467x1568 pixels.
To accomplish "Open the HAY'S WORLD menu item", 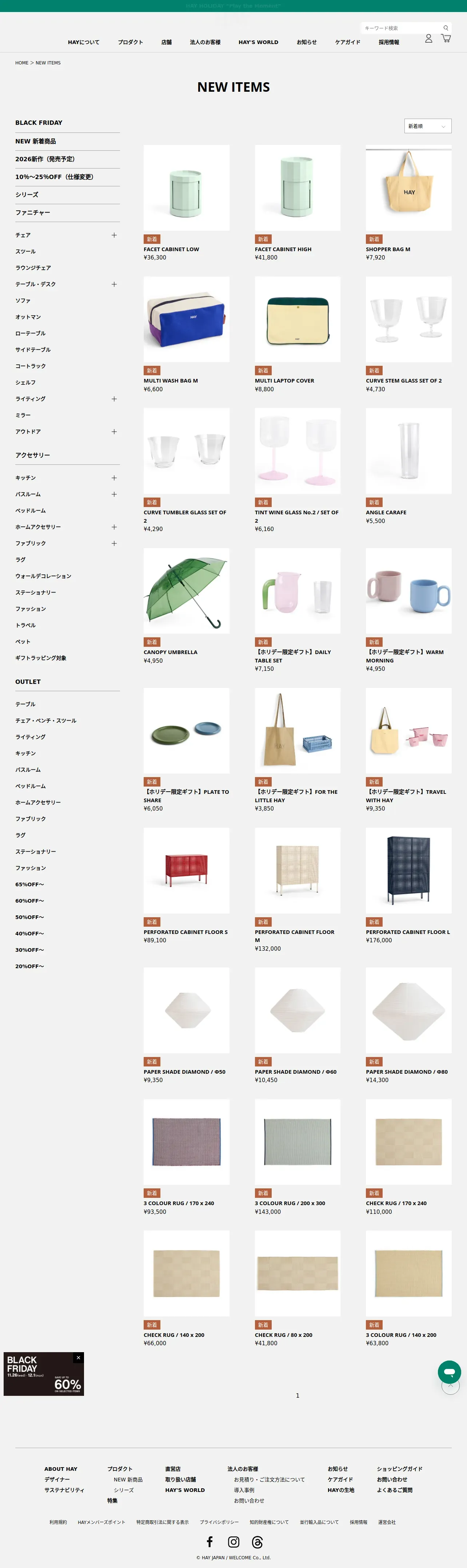I will click(x=259, y=42).
